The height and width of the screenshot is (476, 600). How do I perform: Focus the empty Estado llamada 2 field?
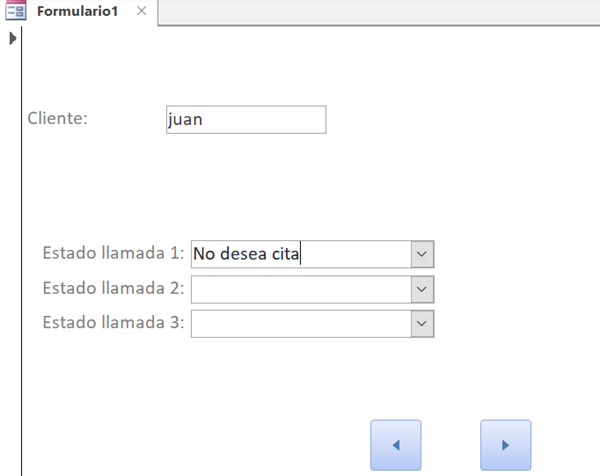click(300, 289)
